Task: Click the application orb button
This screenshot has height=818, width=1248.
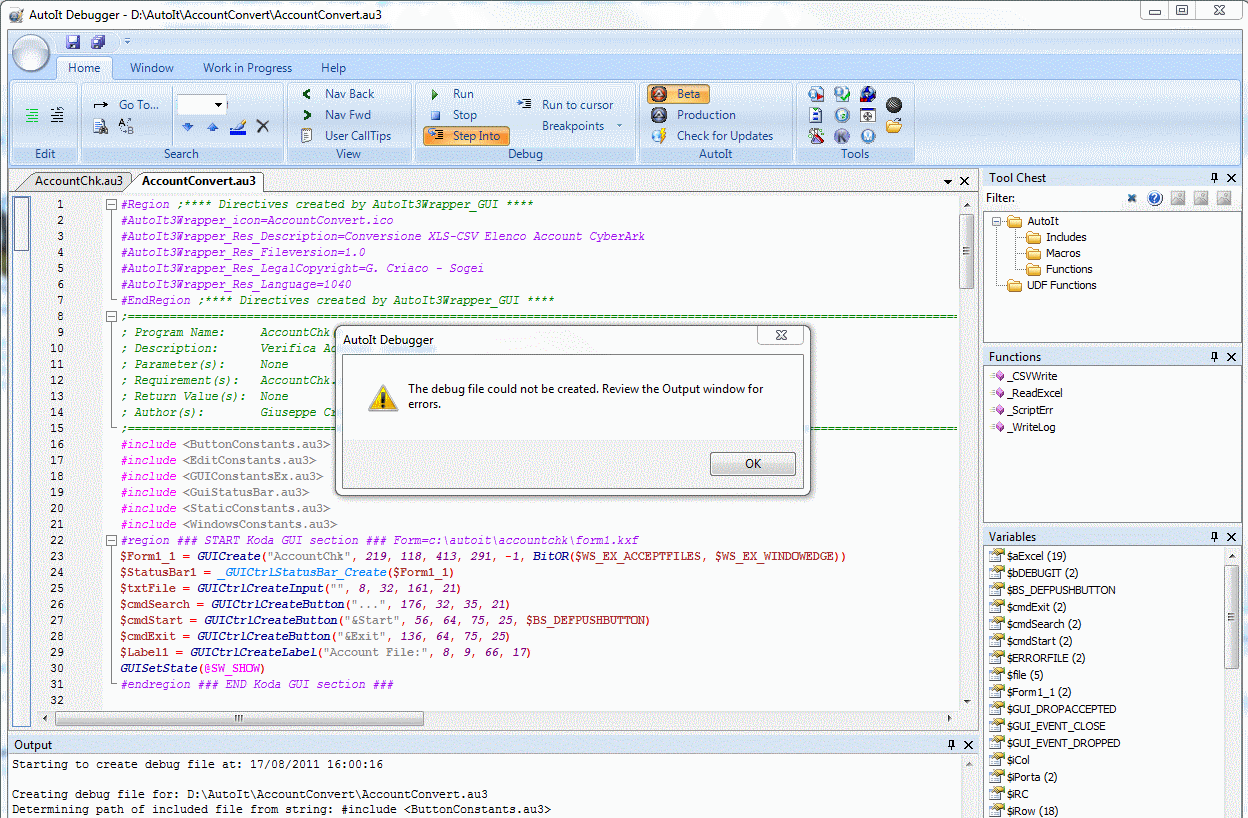Action: click(x=31, y=52)
